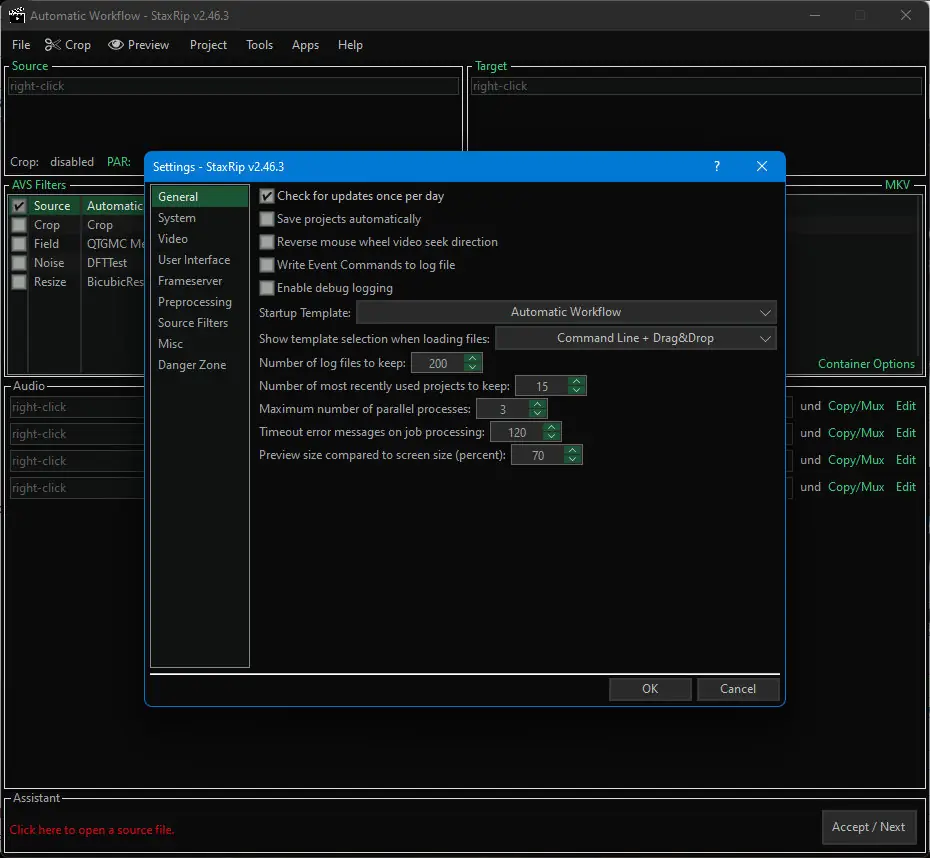Select the General settings page
This screenshot has height=858, width=930.
coord(200,197)
